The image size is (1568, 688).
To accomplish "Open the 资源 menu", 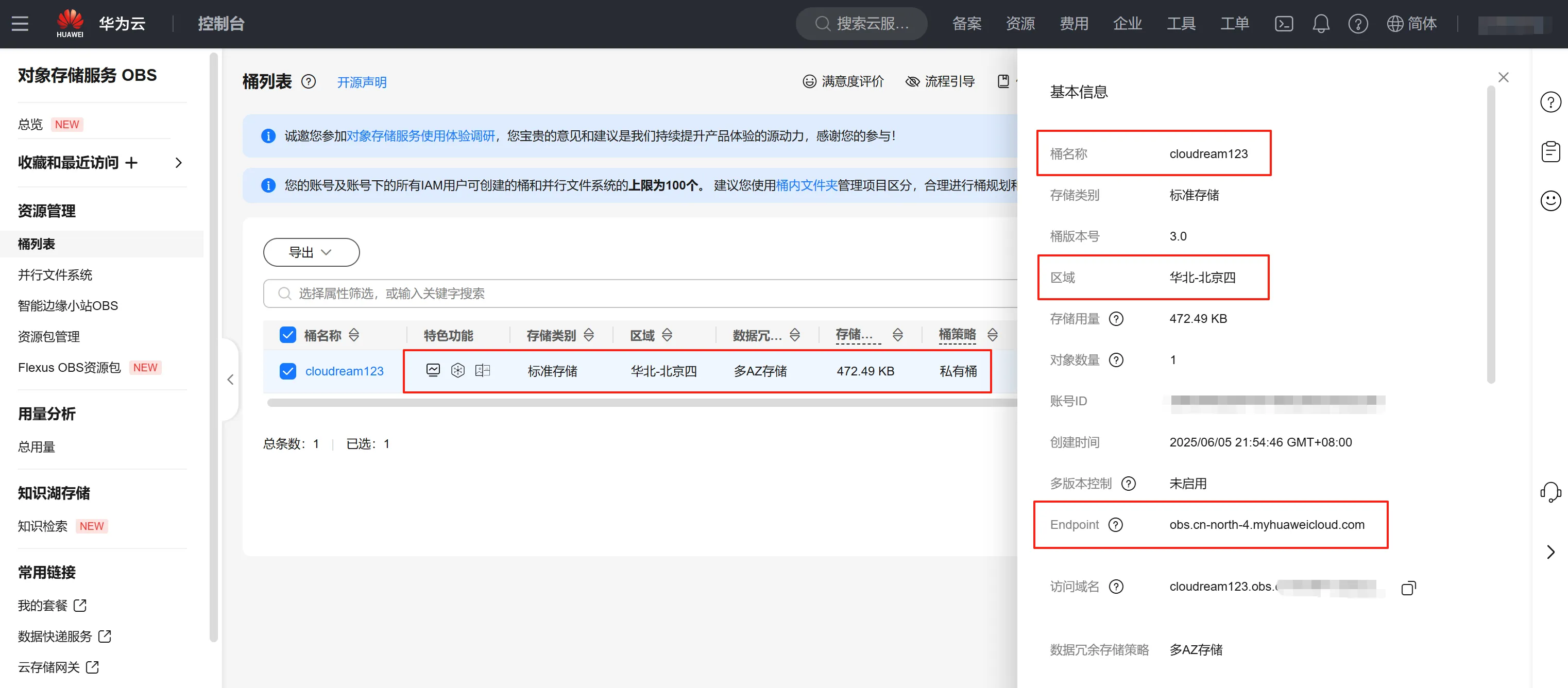I will tap(1020, 24).
